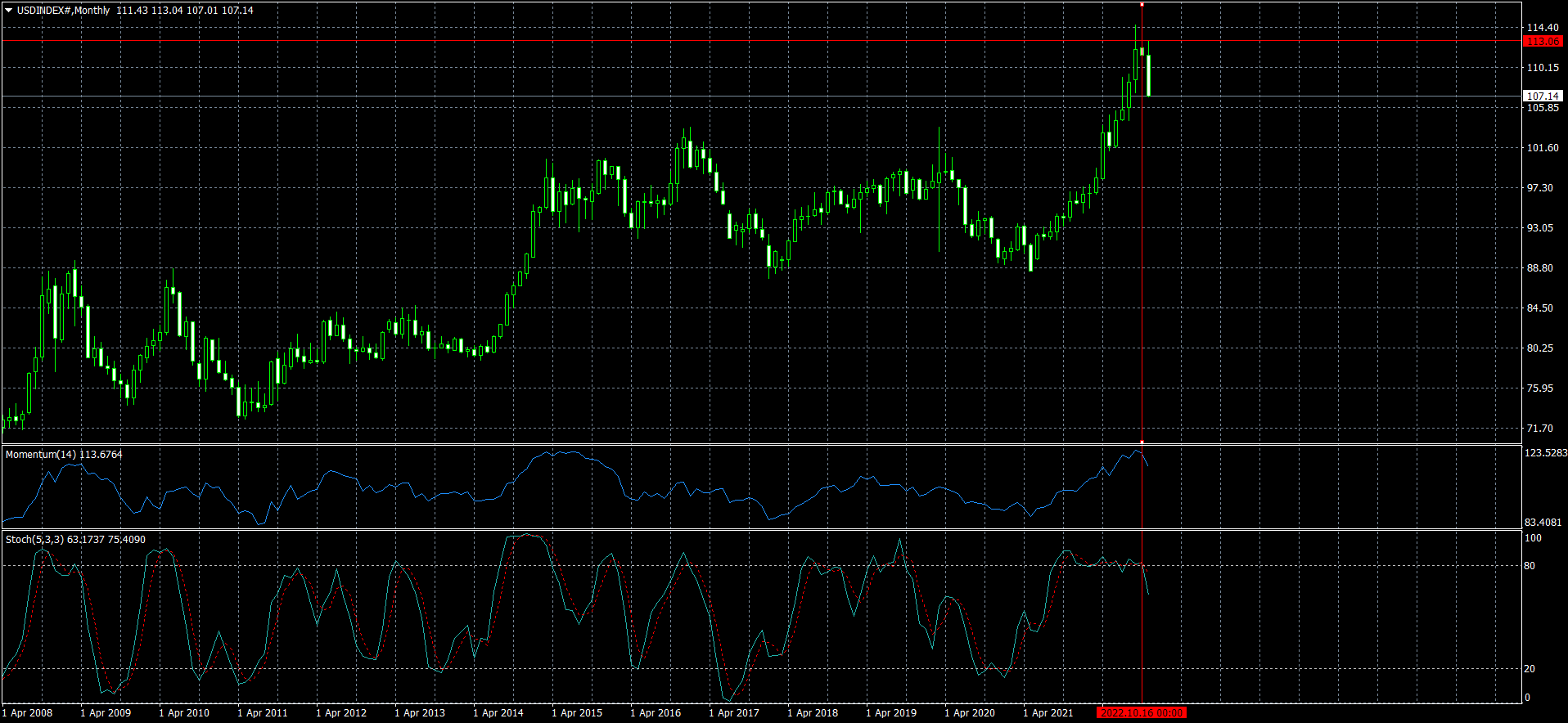Click the Stochastic overbought level 80 label
The height and width of the screenshot is (723, 1568).
pos(1530,566)
